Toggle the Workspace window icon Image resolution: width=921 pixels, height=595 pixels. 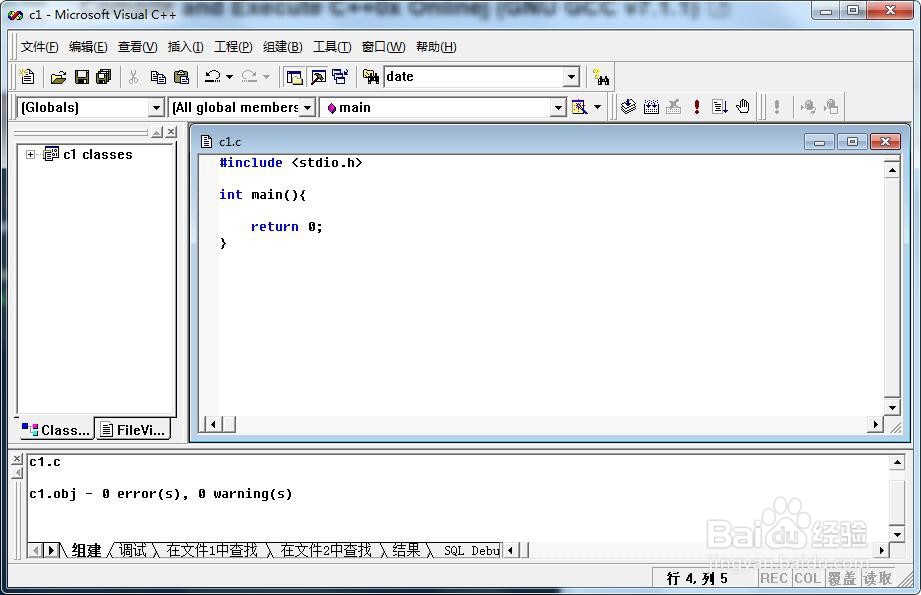(294, 77)
